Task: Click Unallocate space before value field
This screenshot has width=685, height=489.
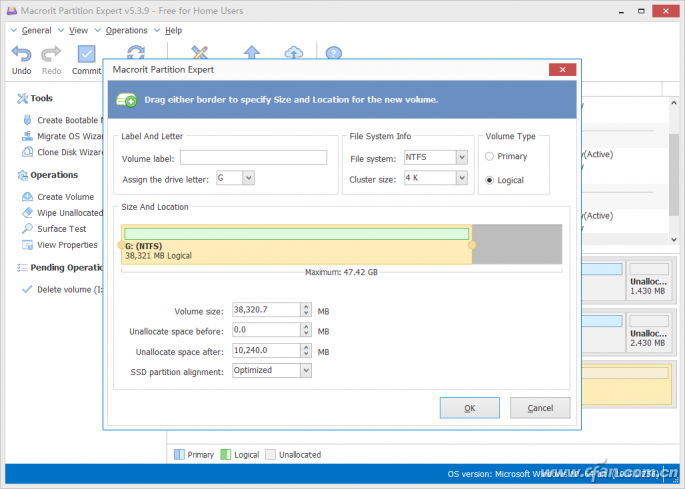Action: pyautogui.click(x=266, y=329)
